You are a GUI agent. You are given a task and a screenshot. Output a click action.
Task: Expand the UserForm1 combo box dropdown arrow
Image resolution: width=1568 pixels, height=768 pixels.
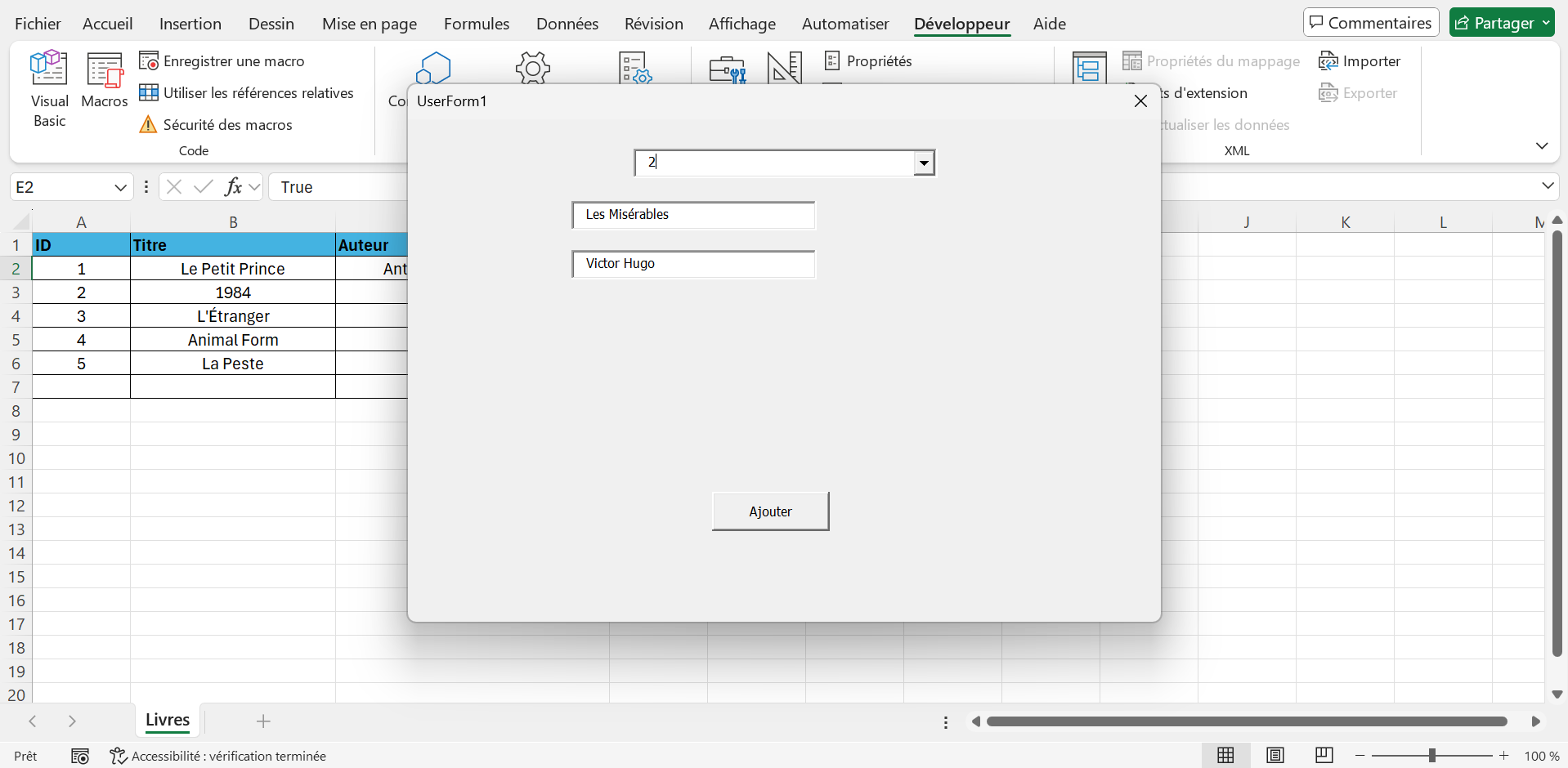(924, 163)
